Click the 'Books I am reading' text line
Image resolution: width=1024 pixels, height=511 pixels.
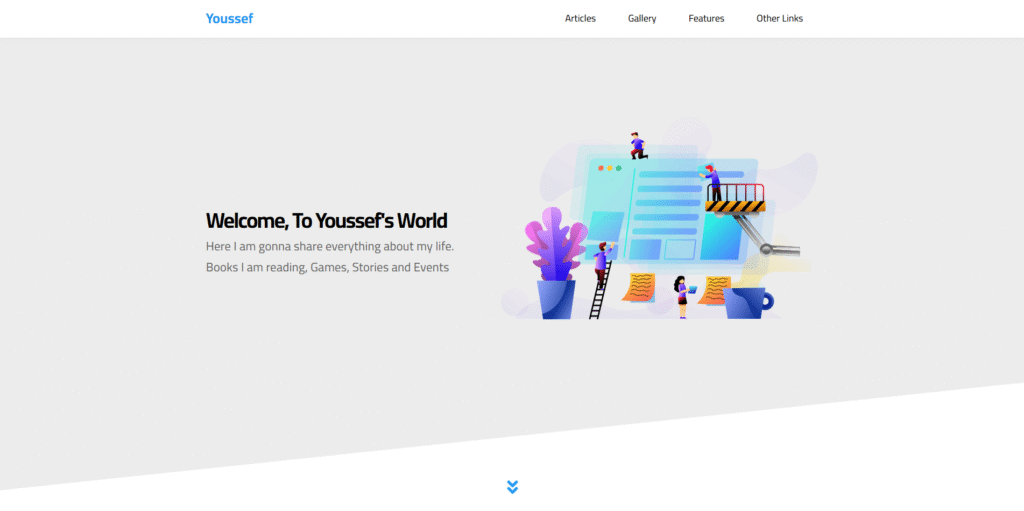[x=327, y=267]
